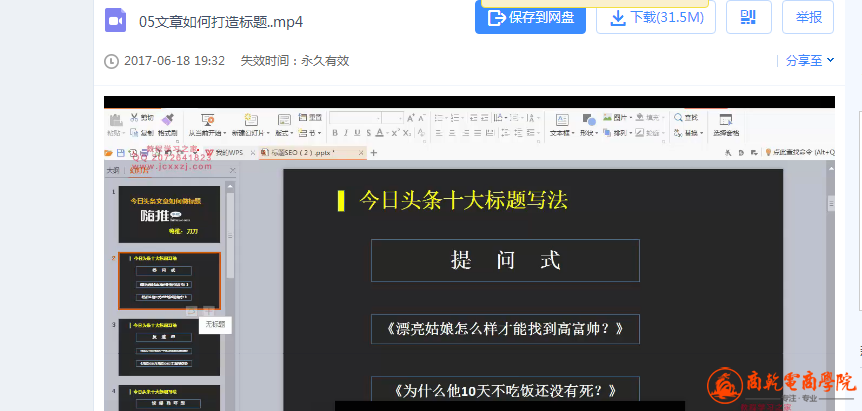
Task: Click the 05文章如何打造标题 video file icon
Action: pos(115,21)
